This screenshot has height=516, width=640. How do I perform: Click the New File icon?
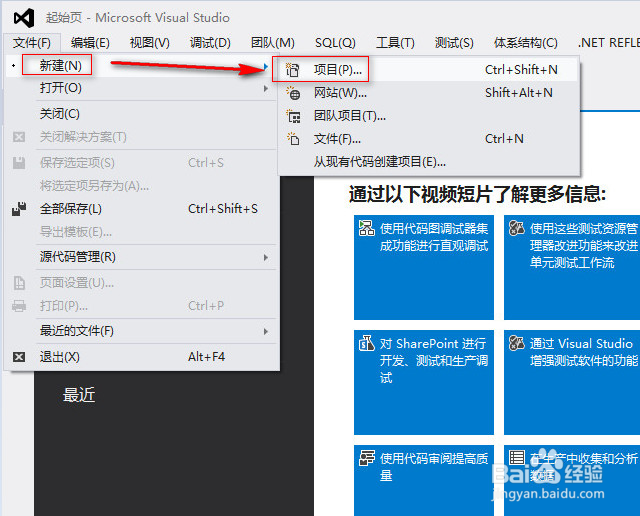tap(293, 139)
